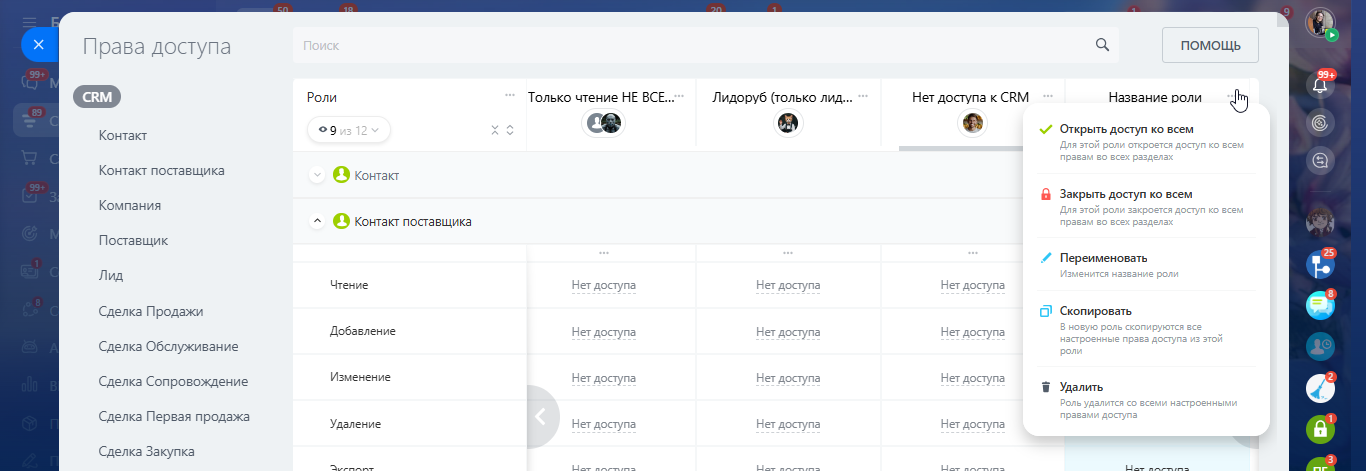
Task: Click the round left-arrow scroll button
Action: pos(542,416)
